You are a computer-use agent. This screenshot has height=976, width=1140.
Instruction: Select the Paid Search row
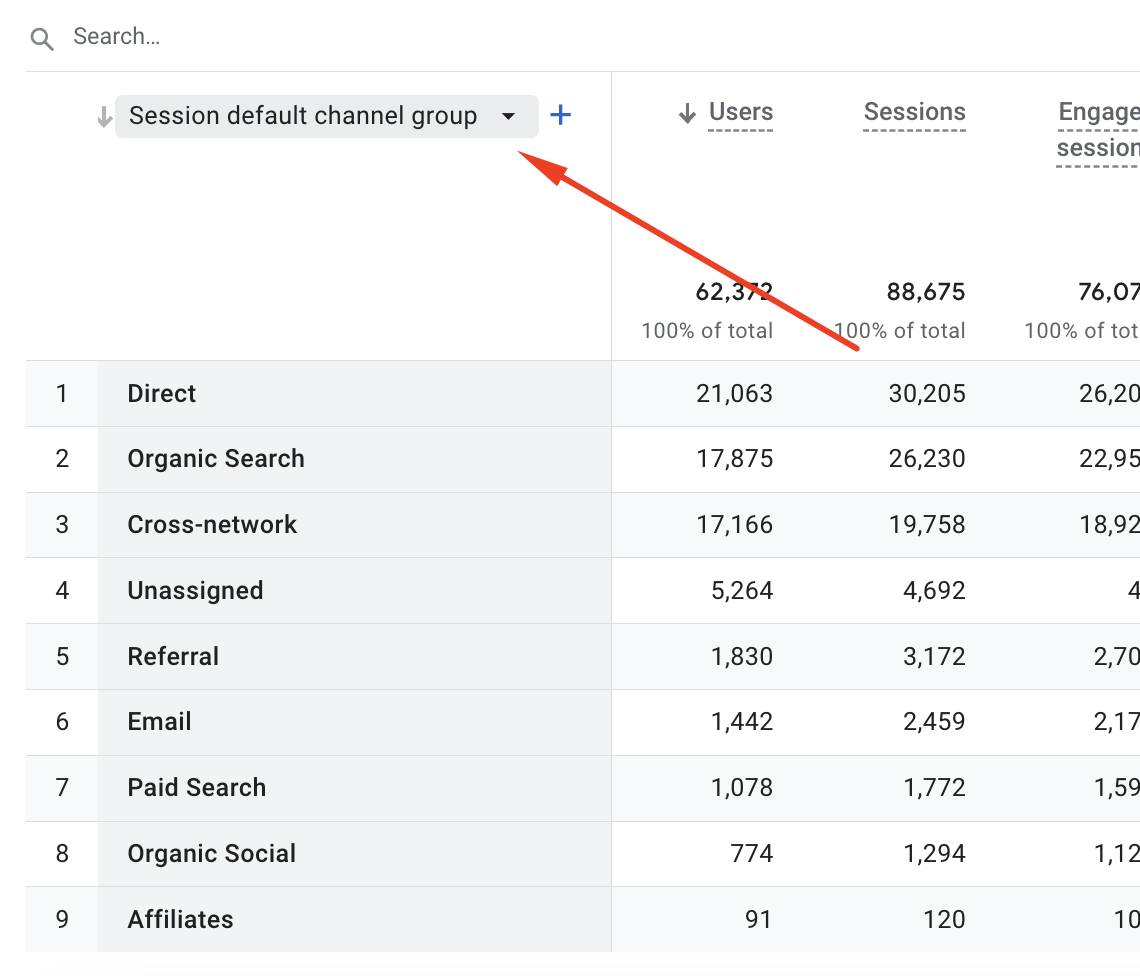point(197,788)
